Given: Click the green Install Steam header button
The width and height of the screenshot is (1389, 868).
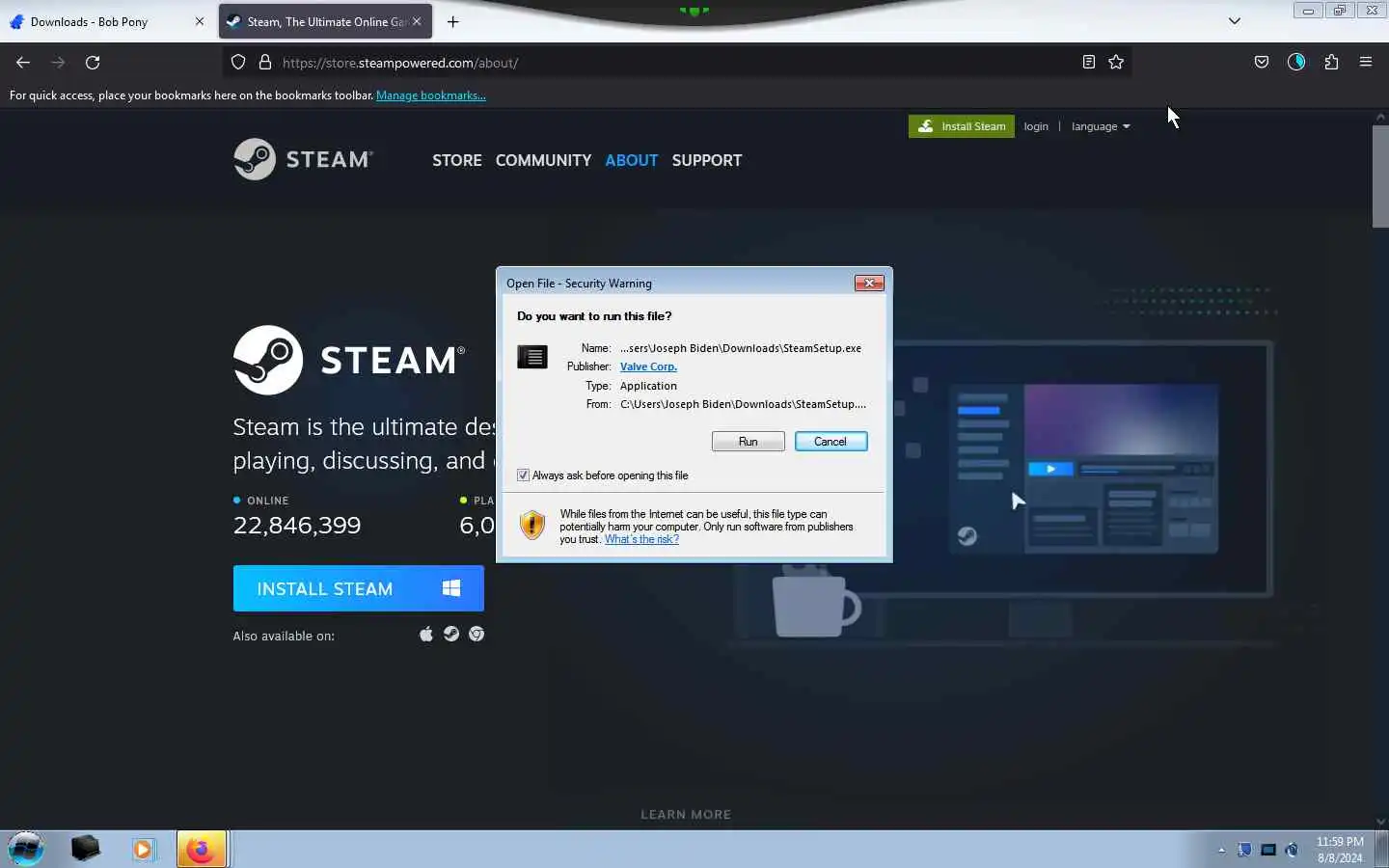Looking at the screenshot, I should click(962, 126).
